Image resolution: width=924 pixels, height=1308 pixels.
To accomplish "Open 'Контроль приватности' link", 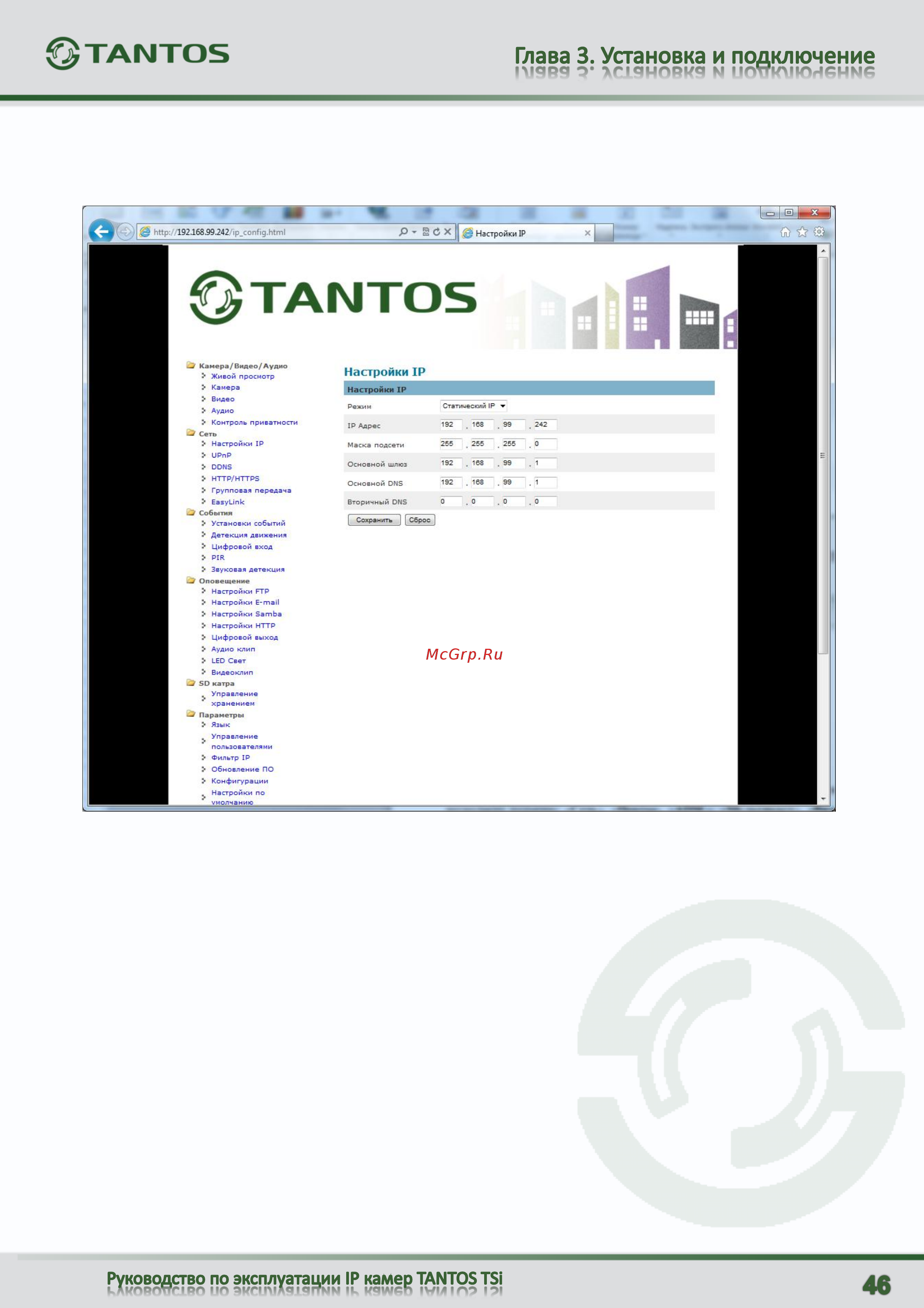I will (x=254, y=422).
